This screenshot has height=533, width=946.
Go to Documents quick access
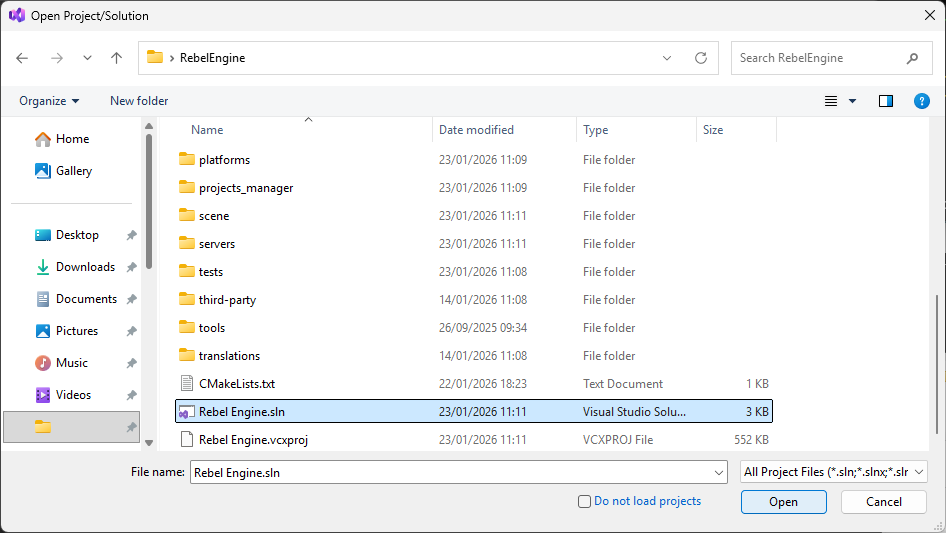point(76,299)
